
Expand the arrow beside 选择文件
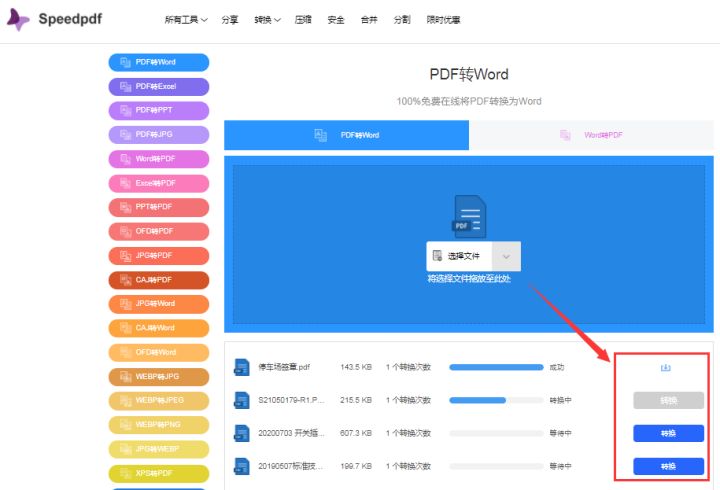506,256
